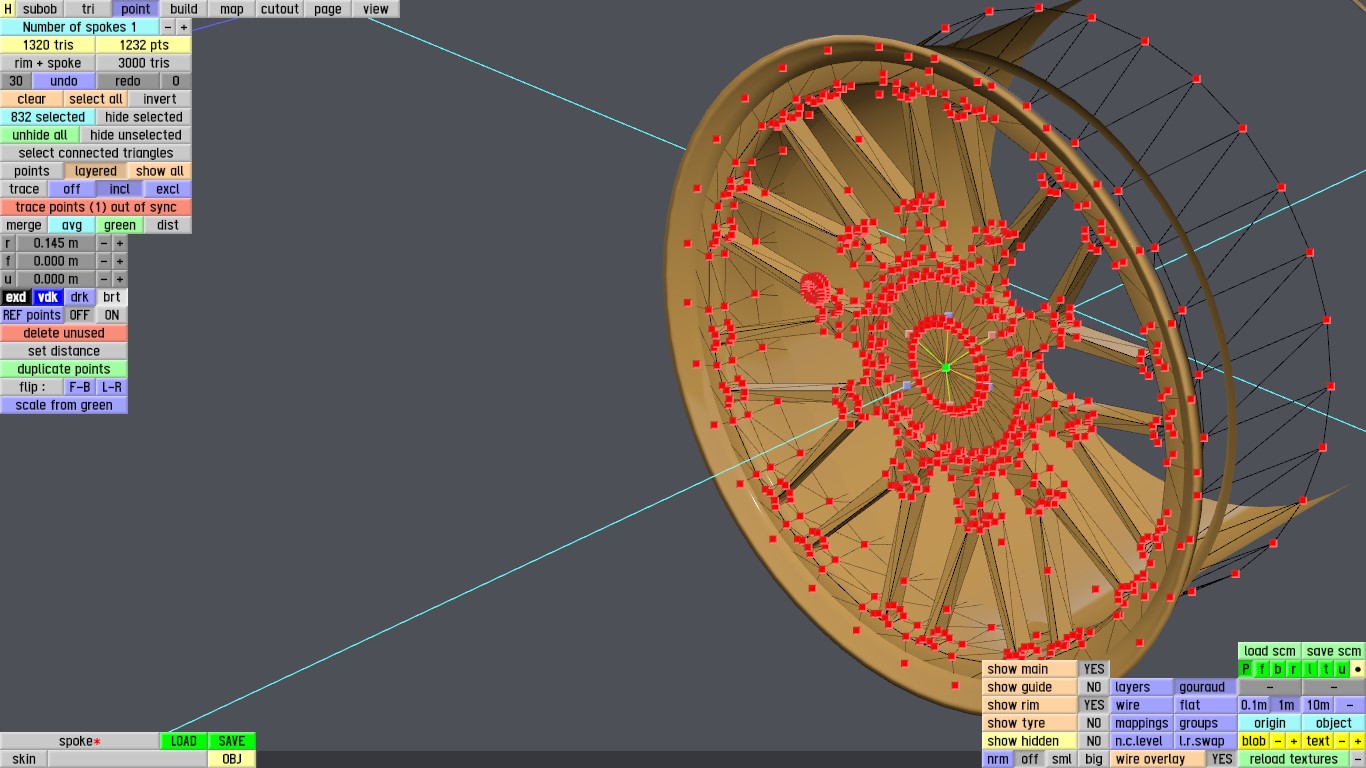This screenshot has height=768, width=1366.
Task: Increase the number of spokes
Action: 184,27
